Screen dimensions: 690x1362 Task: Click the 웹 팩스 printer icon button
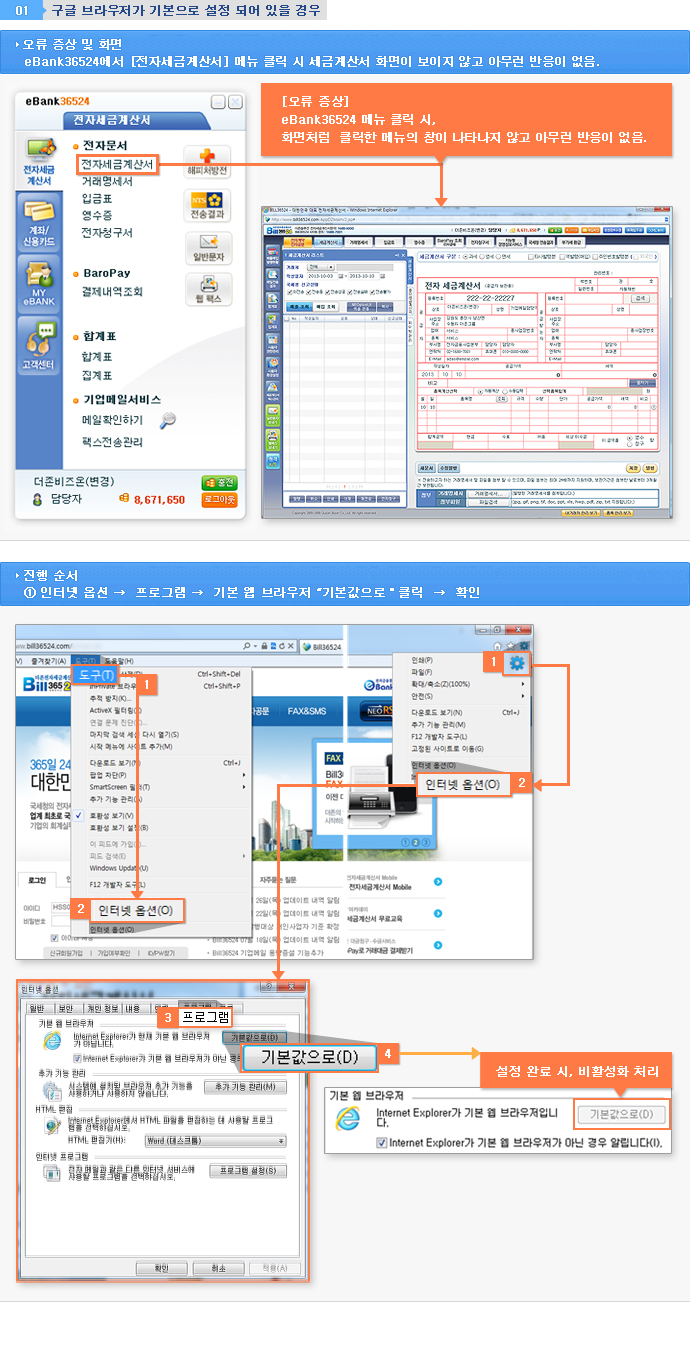pos(207,289)
